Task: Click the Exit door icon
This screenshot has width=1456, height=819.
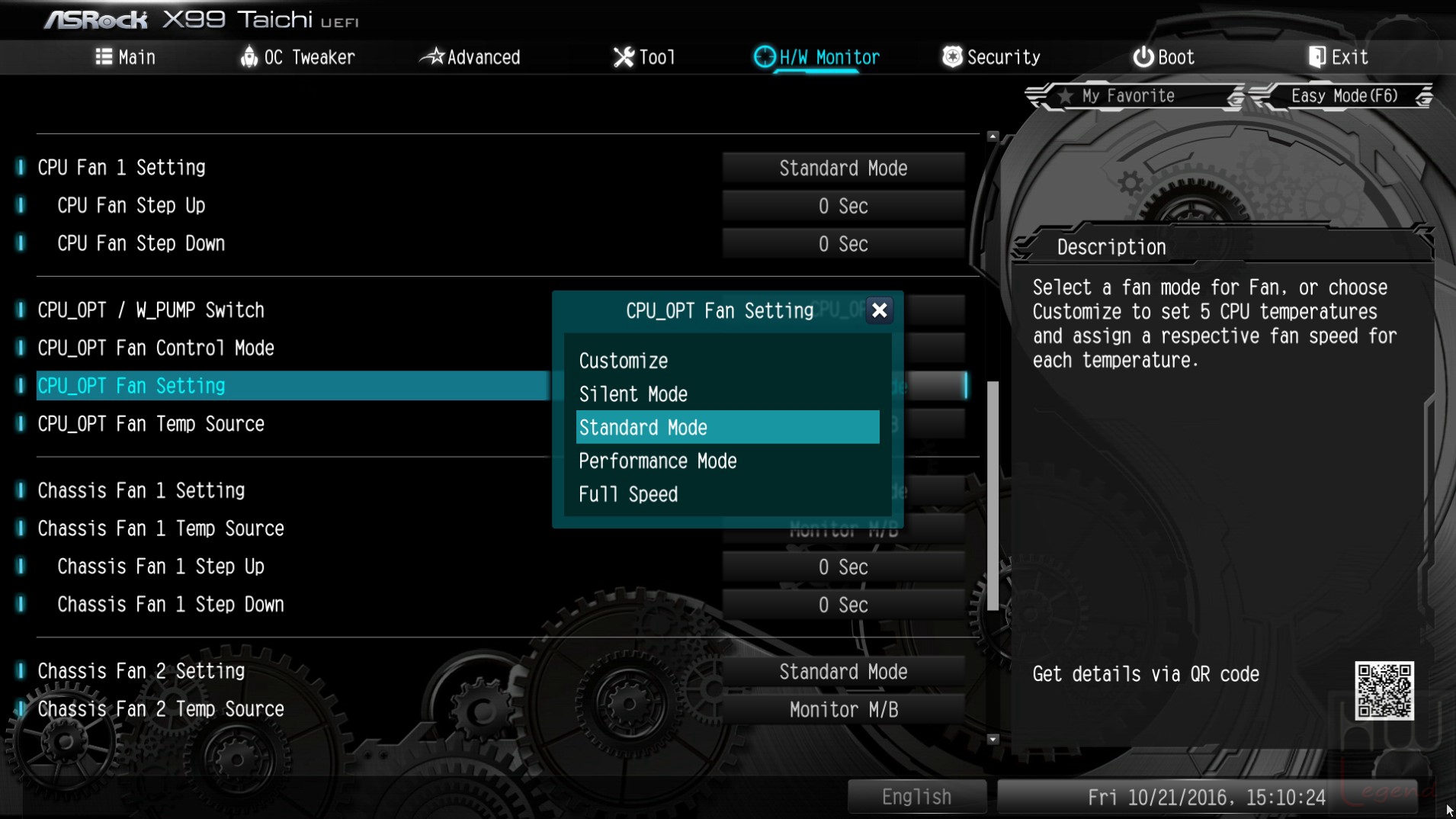Action: coord(1316,57)
